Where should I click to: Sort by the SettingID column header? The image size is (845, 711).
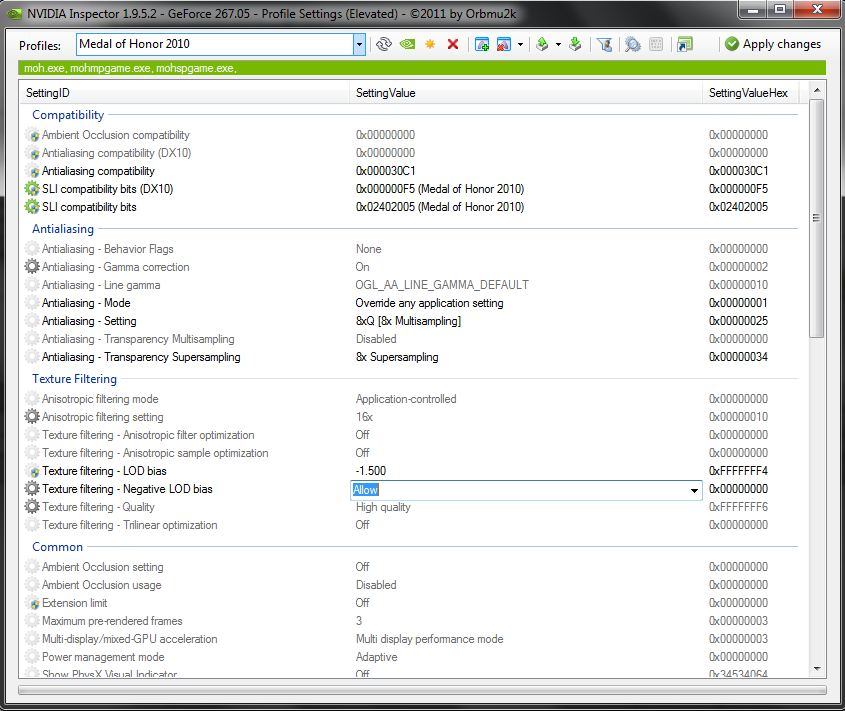point(184,93)
